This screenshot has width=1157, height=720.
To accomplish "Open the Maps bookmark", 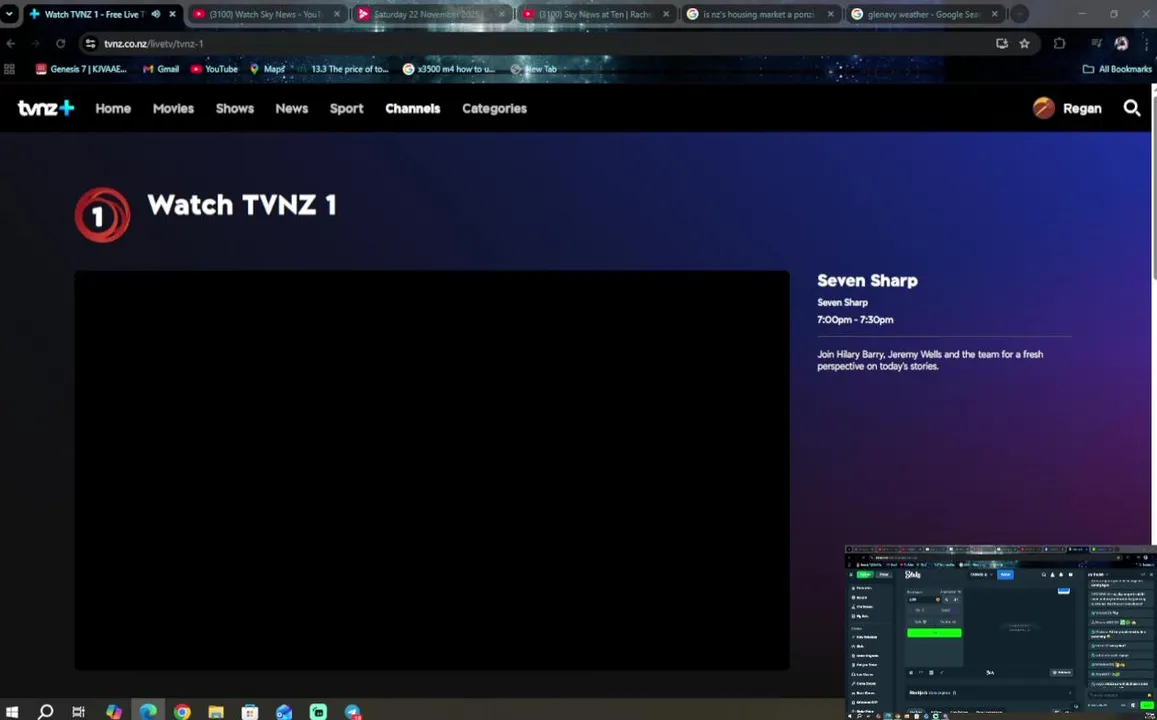I will pos(267,69).
